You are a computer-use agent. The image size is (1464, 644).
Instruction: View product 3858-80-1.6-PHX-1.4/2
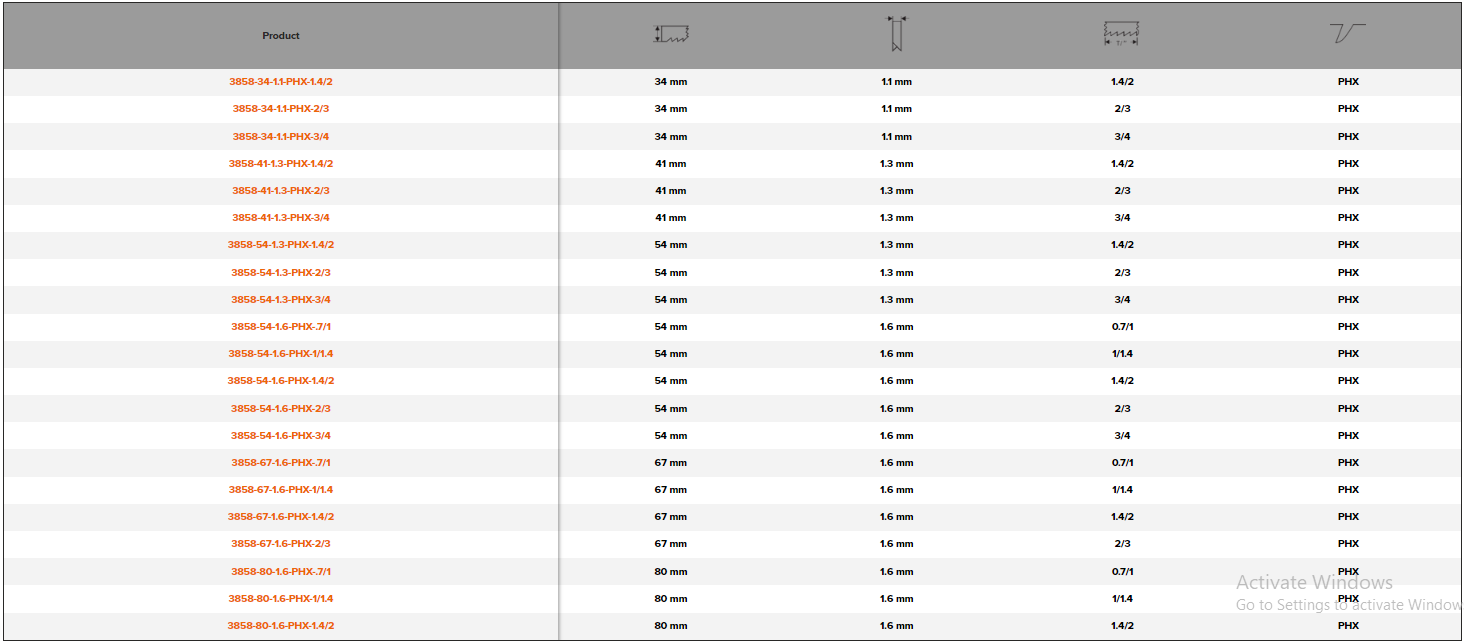pos(281,626)
